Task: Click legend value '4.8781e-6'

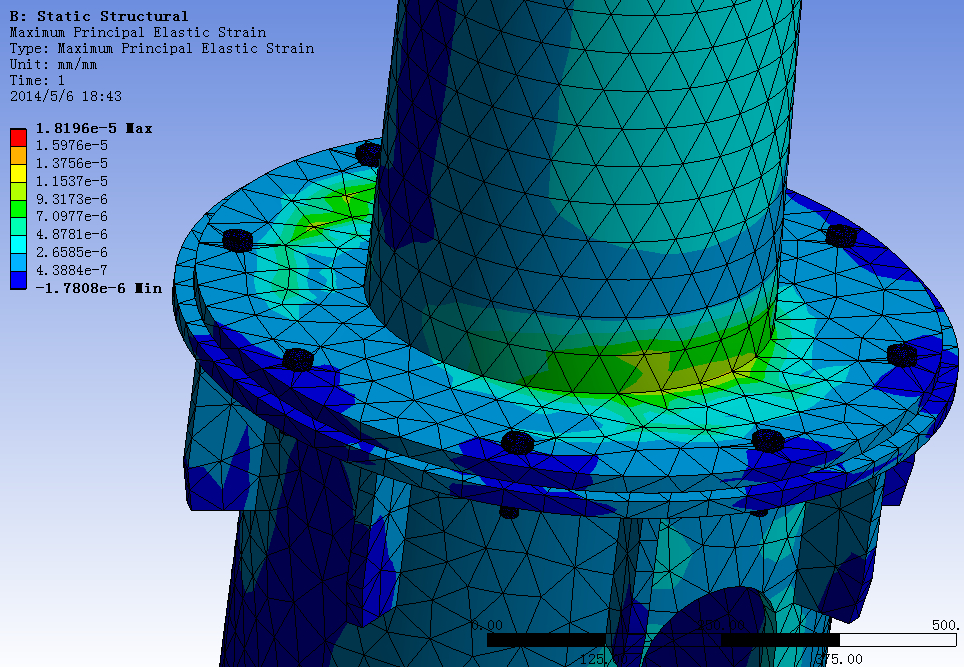Action: tap(72, 234)
